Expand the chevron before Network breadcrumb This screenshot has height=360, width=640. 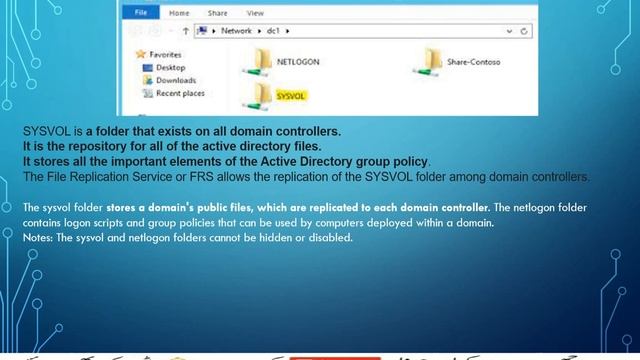214,31
